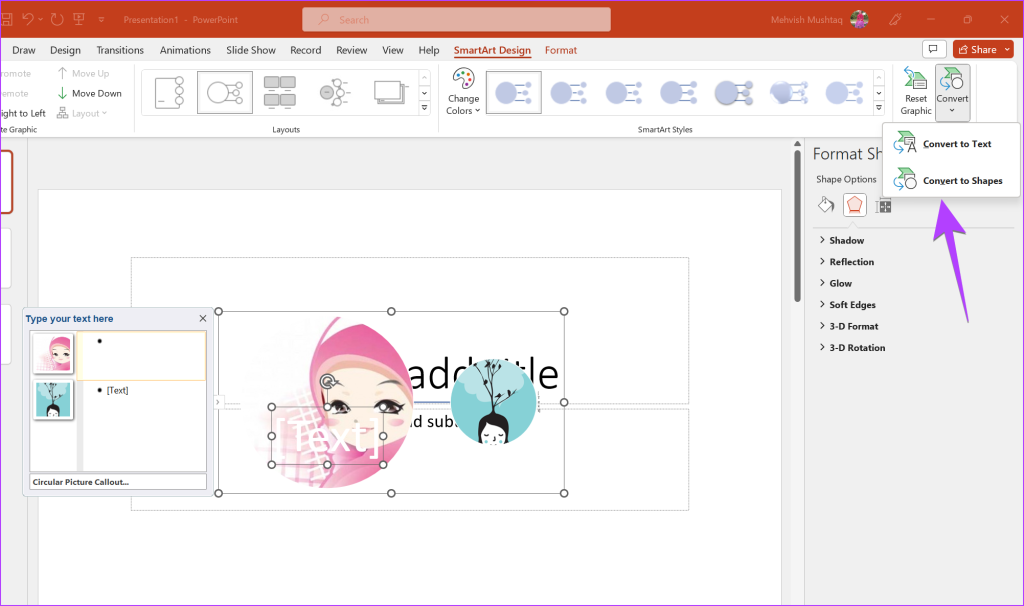
Task: Click Circular Picture Callout description label
Action: click(x=118, y=482)
